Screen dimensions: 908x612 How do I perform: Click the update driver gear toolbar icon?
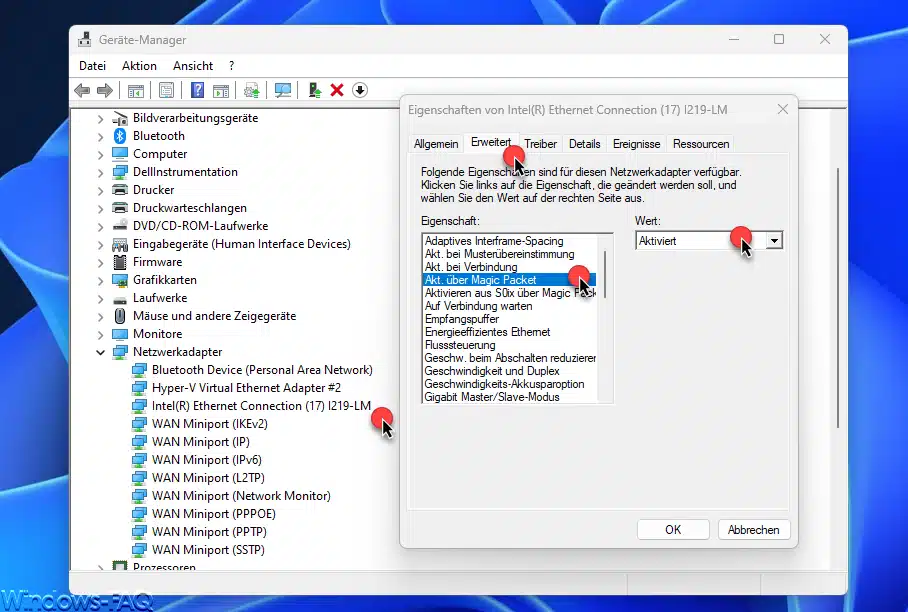[251, 90]
